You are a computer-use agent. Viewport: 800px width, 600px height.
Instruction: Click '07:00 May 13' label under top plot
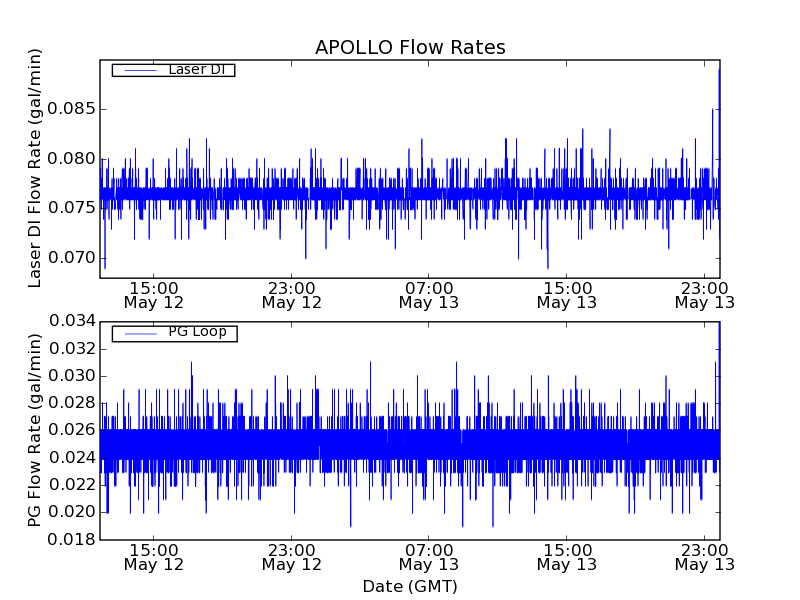[429, 294]
